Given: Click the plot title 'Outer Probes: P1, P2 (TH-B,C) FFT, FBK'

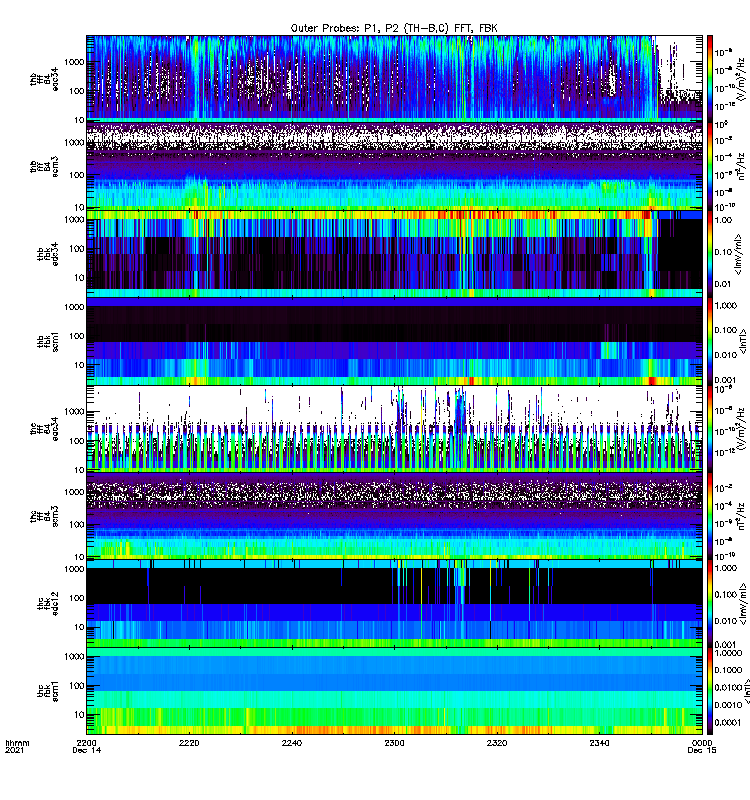Looking at the screenshot, I should [394, 28].
